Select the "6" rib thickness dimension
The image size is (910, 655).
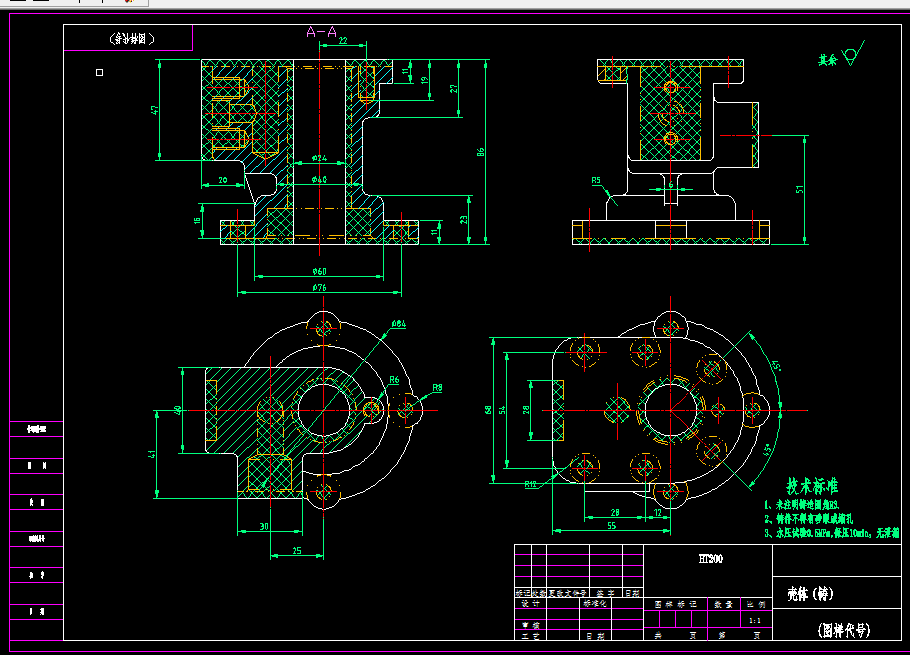pos(671,184)
